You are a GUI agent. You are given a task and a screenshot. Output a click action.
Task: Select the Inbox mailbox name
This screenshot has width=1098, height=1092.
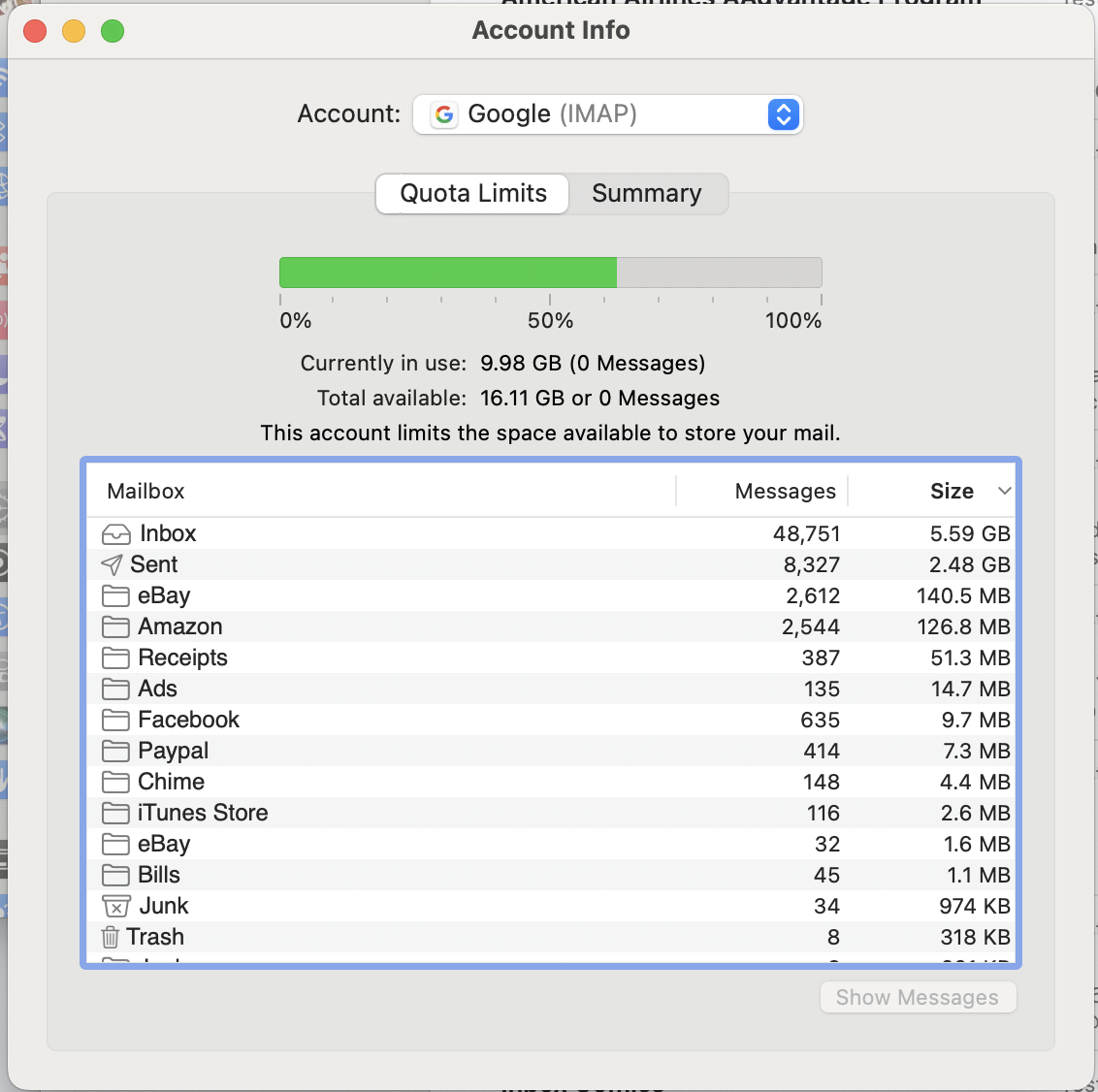pyautogui.click(x=168, y=533)
